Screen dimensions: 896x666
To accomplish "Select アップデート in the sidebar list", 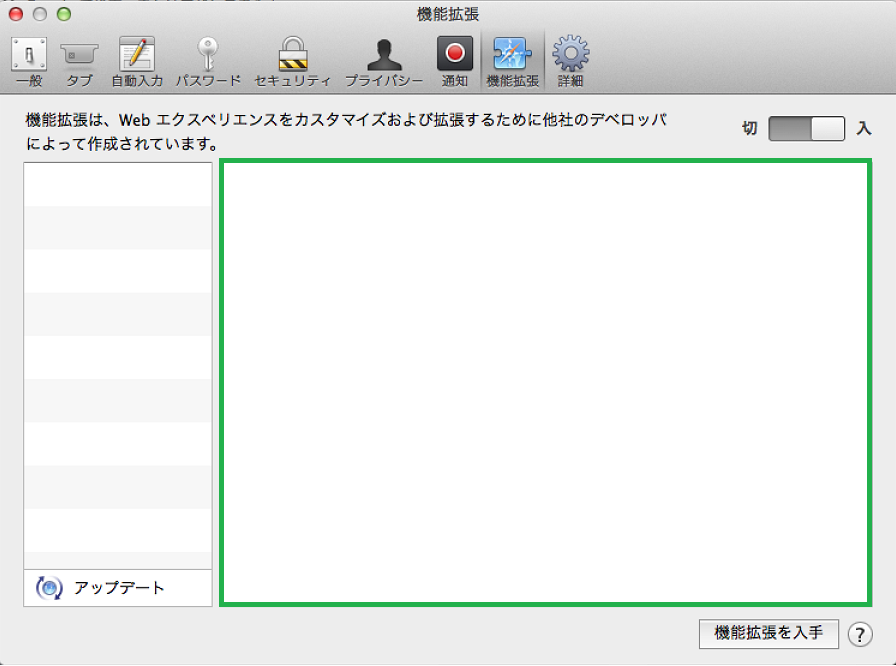I will tap(118, 588).
